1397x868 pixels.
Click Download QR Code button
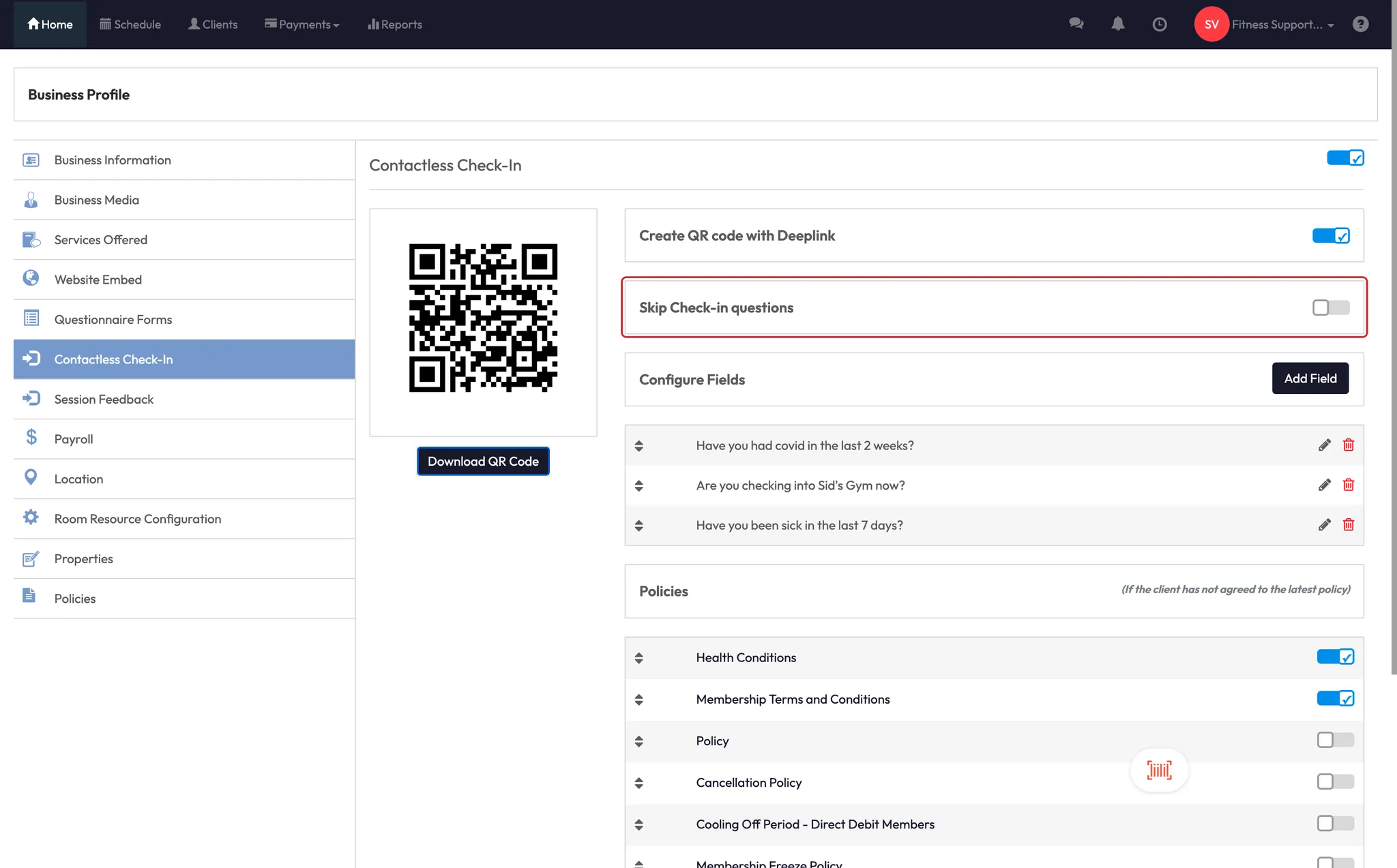[x=483, y=462]
